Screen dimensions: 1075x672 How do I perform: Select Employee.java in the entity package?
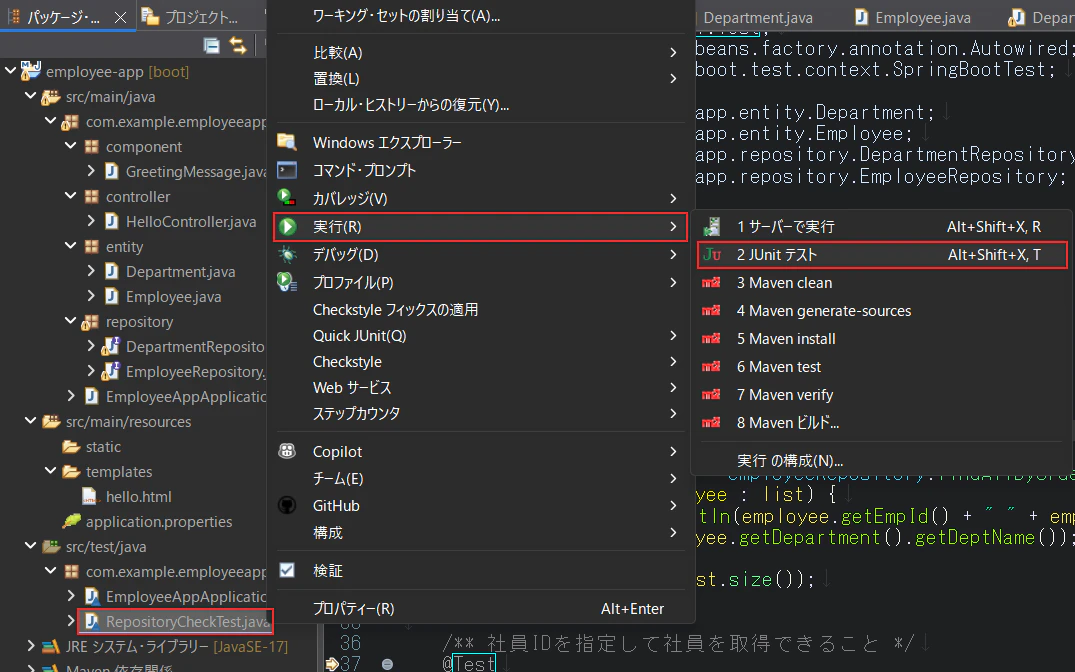[173, 296]
